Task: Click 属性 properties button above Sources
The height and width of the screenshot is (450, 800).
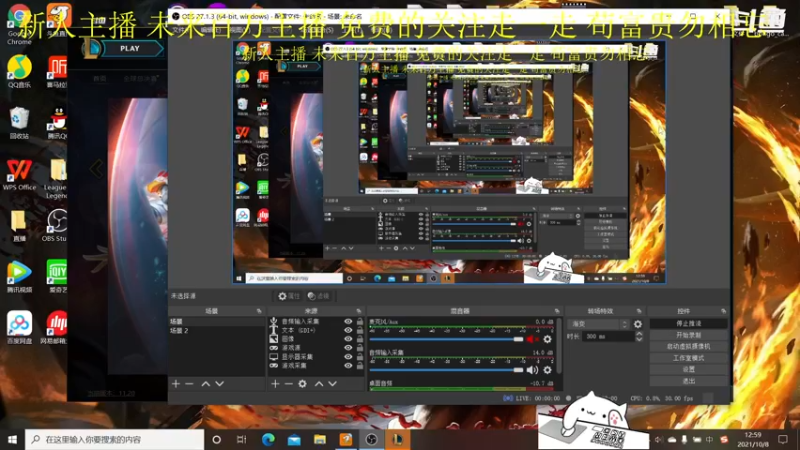Action: [x=289, y=296]
